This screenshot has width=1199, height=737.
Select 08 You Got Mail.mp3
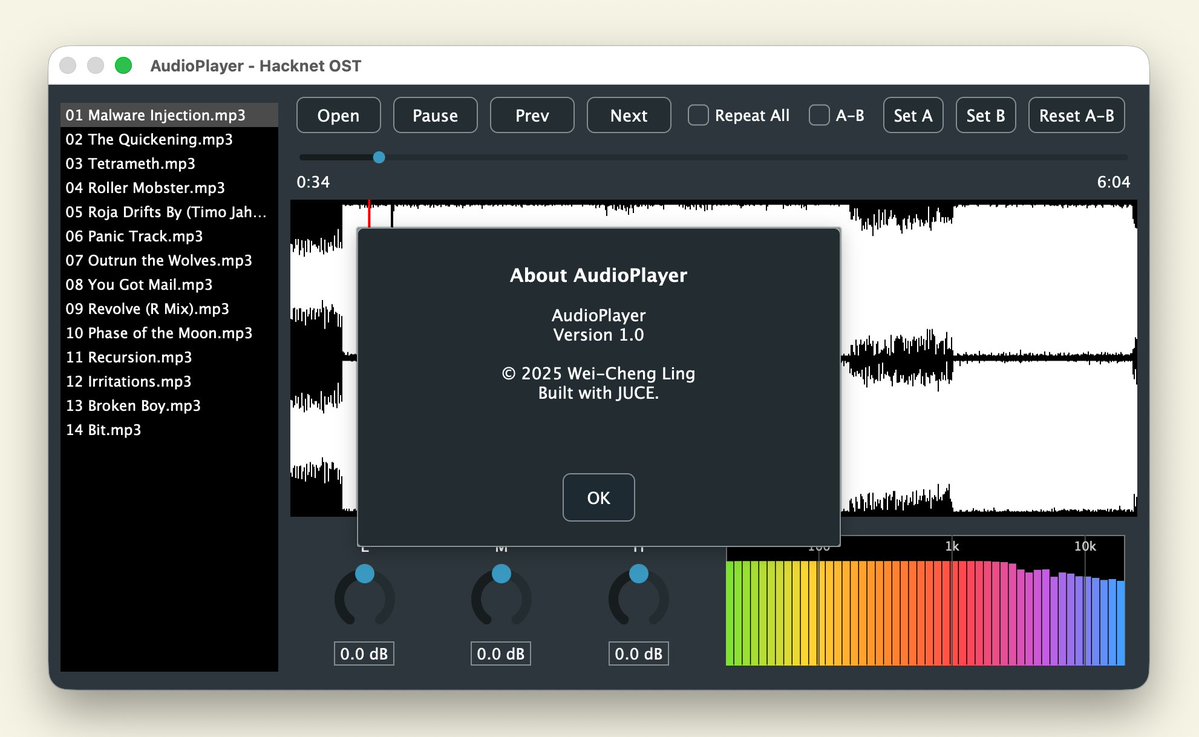tap(169, 284)
